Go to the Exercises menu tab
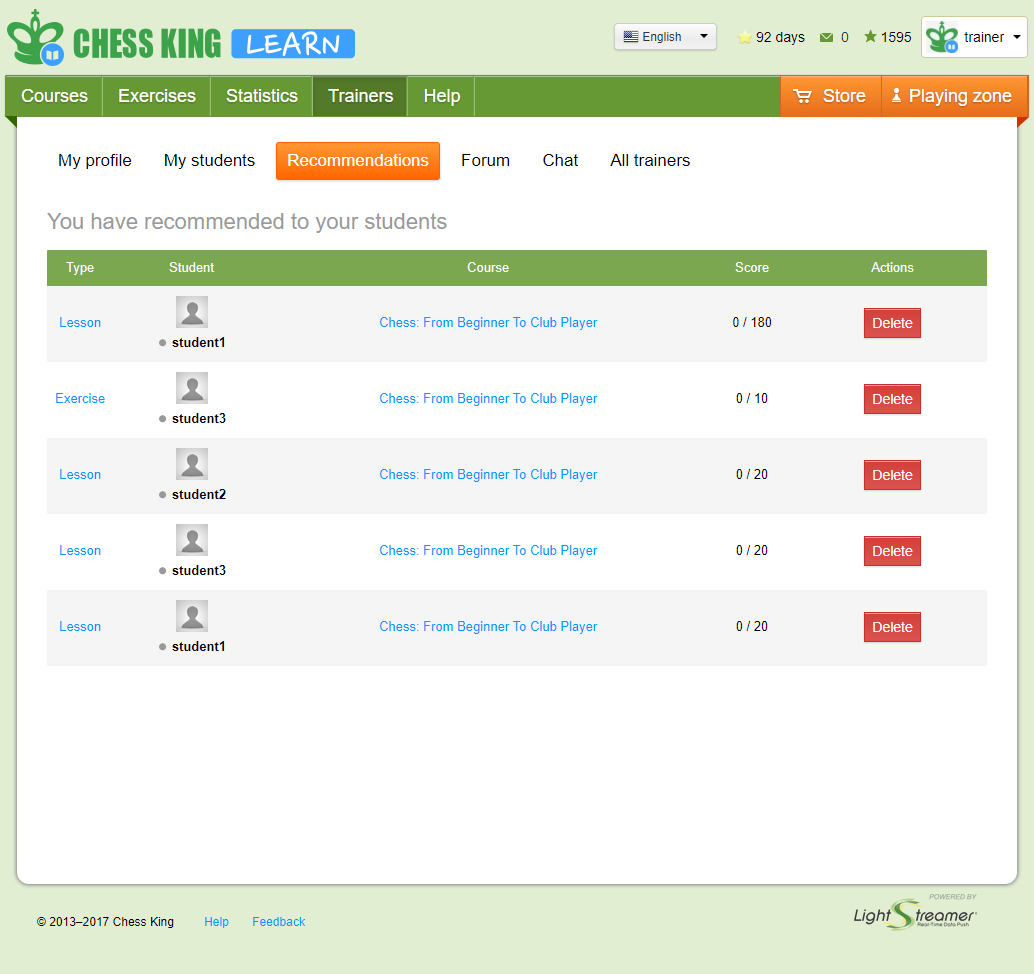 (x=157, y=96)
